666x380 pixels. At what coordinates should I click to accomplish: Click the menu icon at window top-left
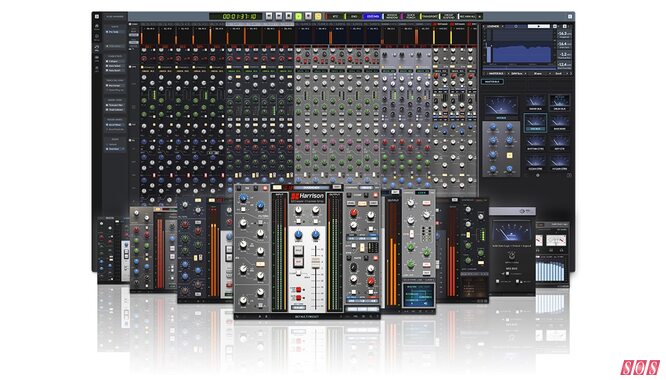97,16
